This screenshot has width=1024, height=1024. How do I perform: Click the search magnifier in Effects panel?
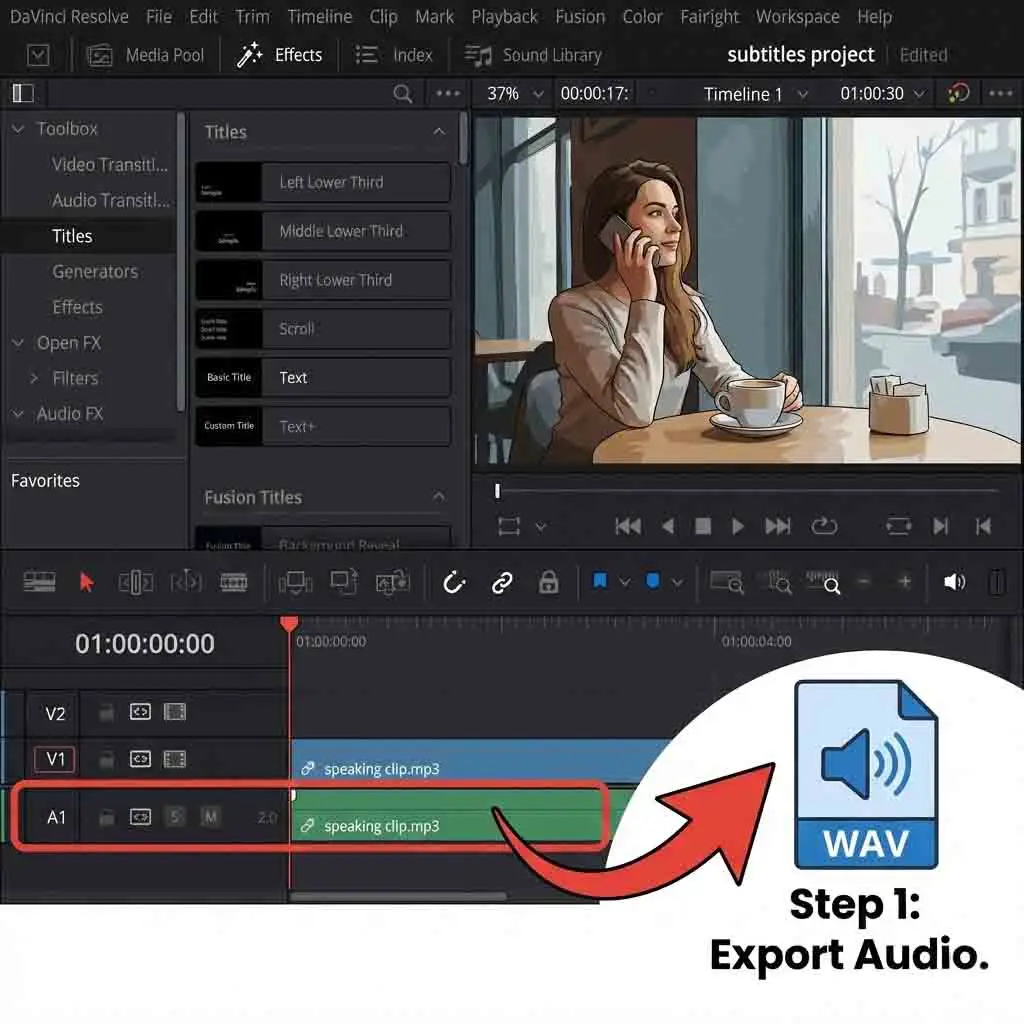(402, 94)
